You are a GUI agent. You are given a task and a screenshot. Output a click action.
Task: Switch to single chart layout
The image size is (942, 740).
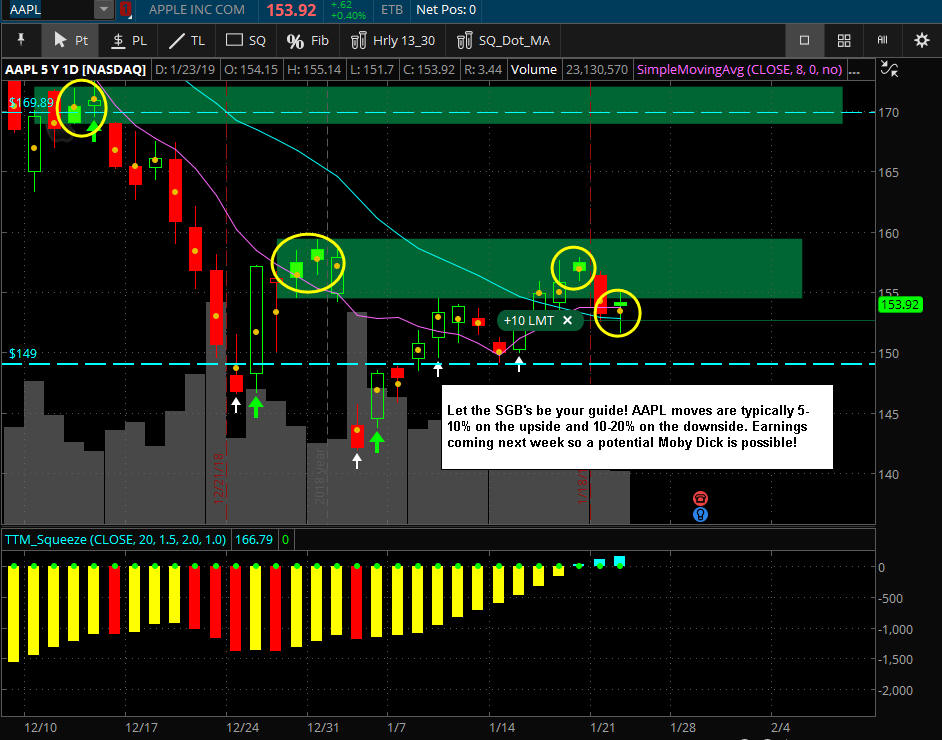[804, 40]
